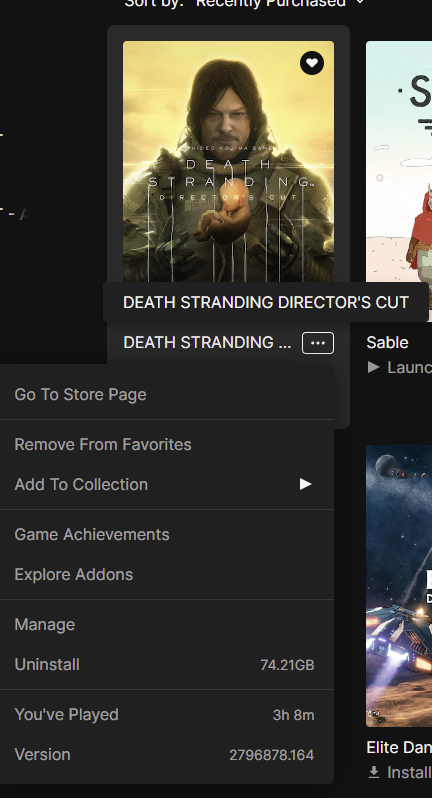Select Remove From Favorites
This screenshot has width=432, height=798.
tap(167, 444)
